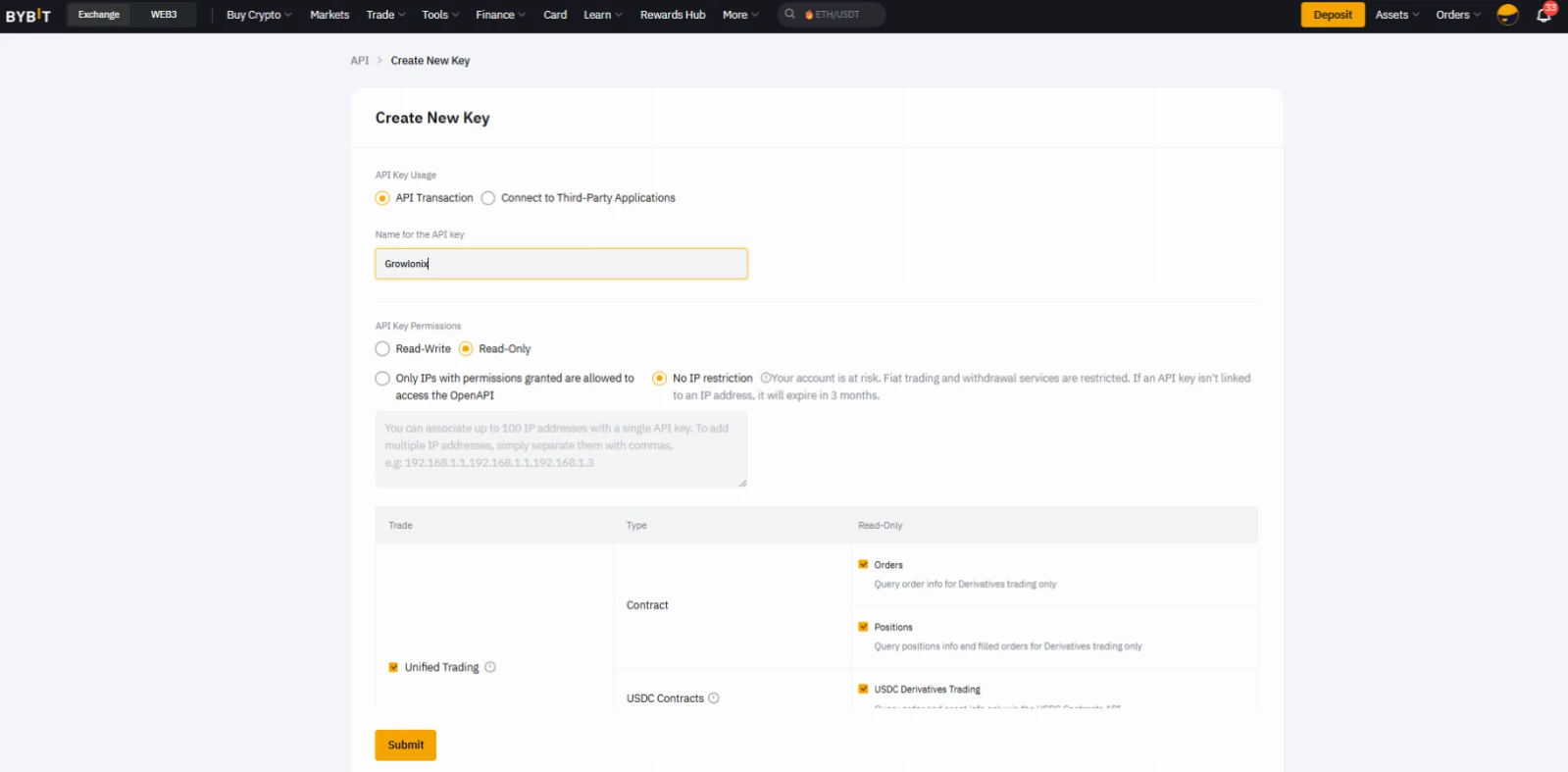
Task: Expand the Finance menu
Action: pyautogui.click(x=500, y=15)
